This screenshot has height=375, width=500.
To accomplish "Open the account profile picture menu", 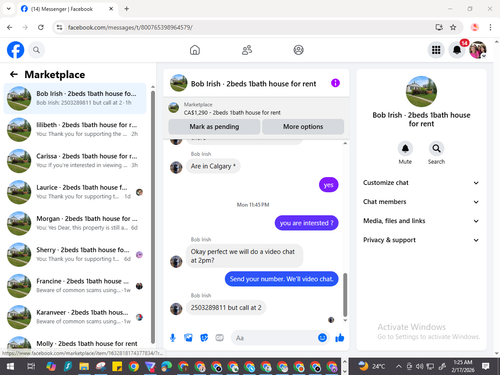I will point(478,50).
